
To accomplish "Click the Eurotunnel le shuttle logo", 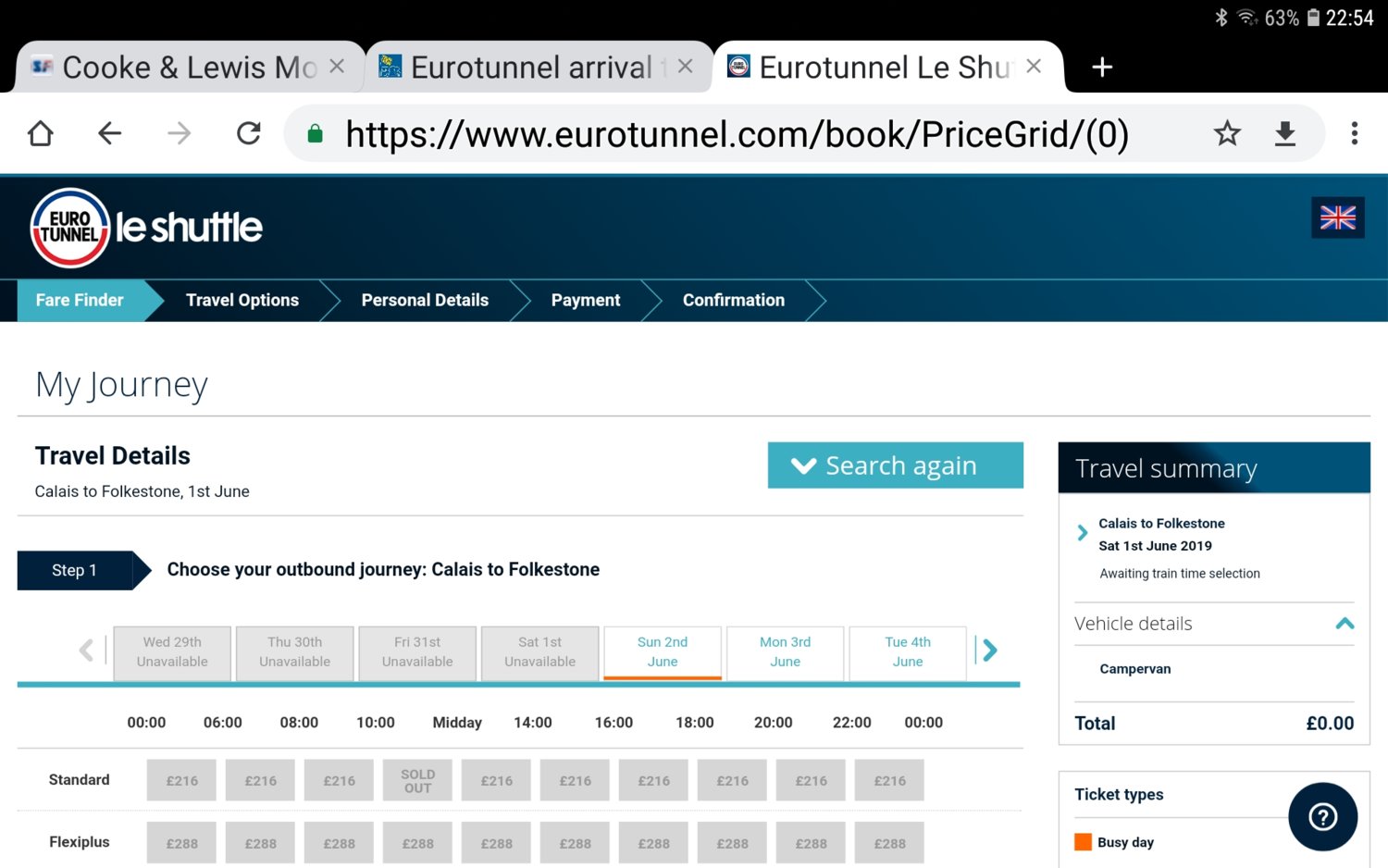I will point(147,228).
